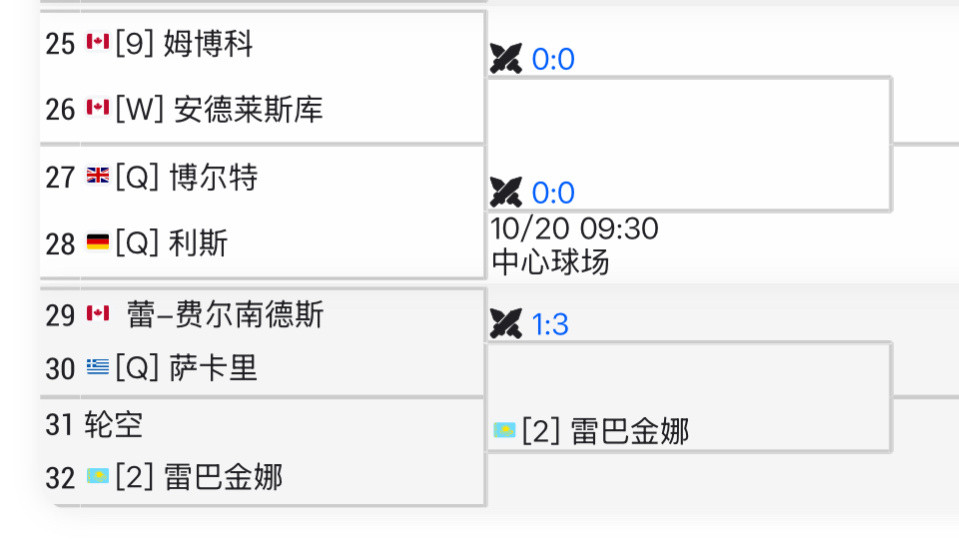
Task: Click the UK flag beside 博尔特
Action: [97, 177]
